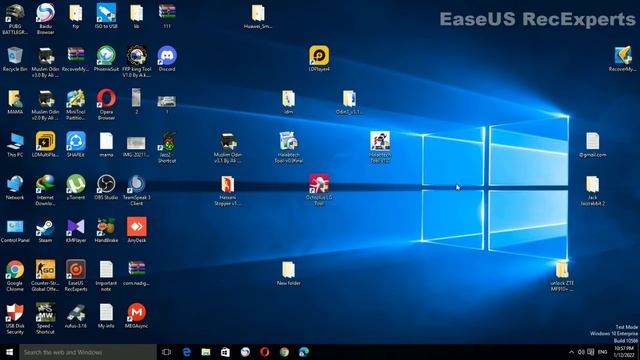Select the Discord desktop icon

[167, 58]
